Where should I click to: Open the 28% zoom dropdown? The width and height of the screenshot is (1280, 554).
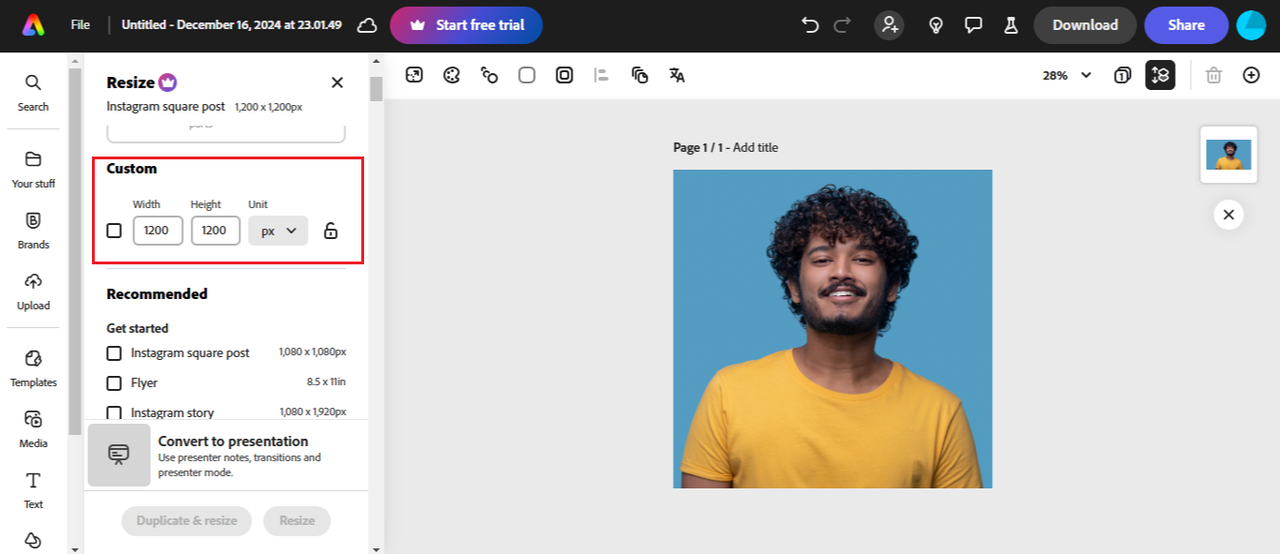tap(1067, 75)
